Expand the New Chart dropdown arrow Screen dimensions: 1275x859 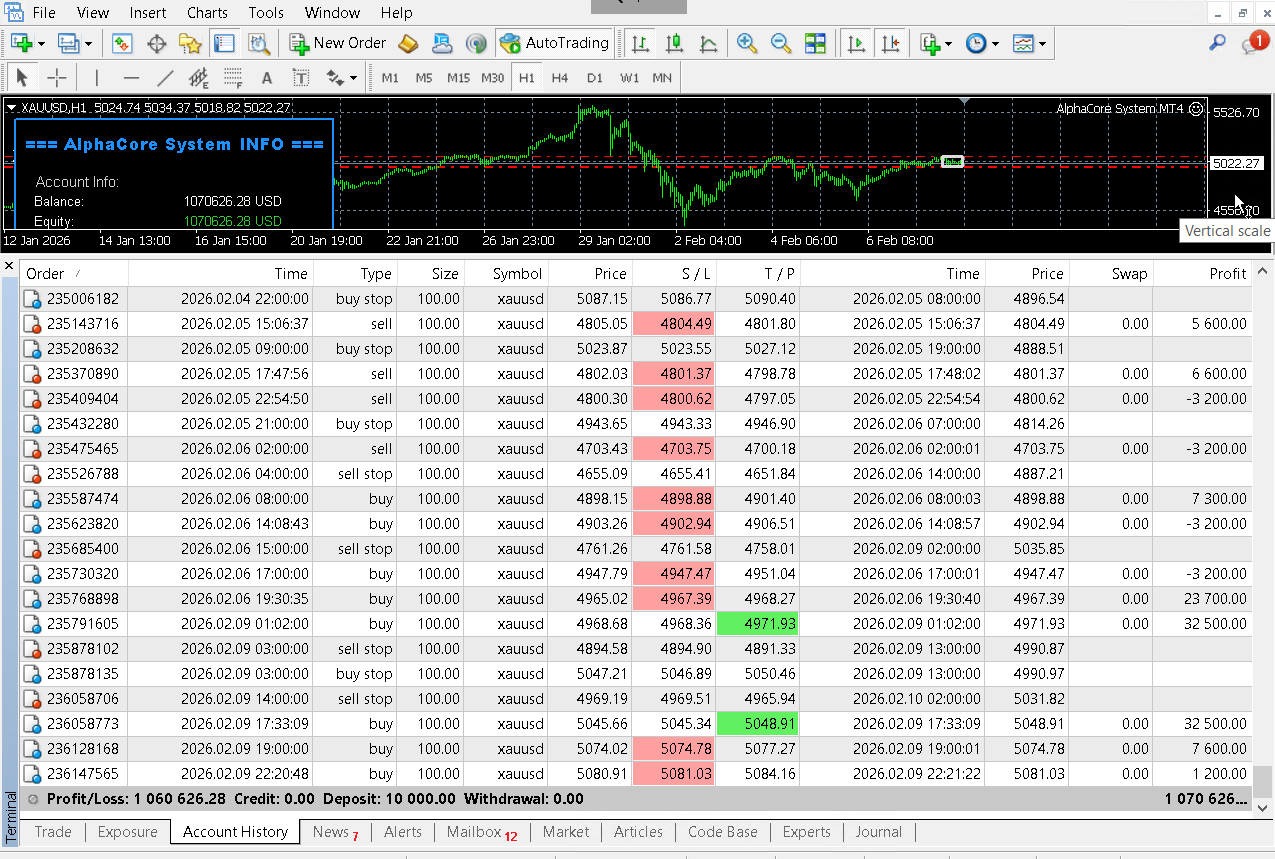(x=41, y=44)
